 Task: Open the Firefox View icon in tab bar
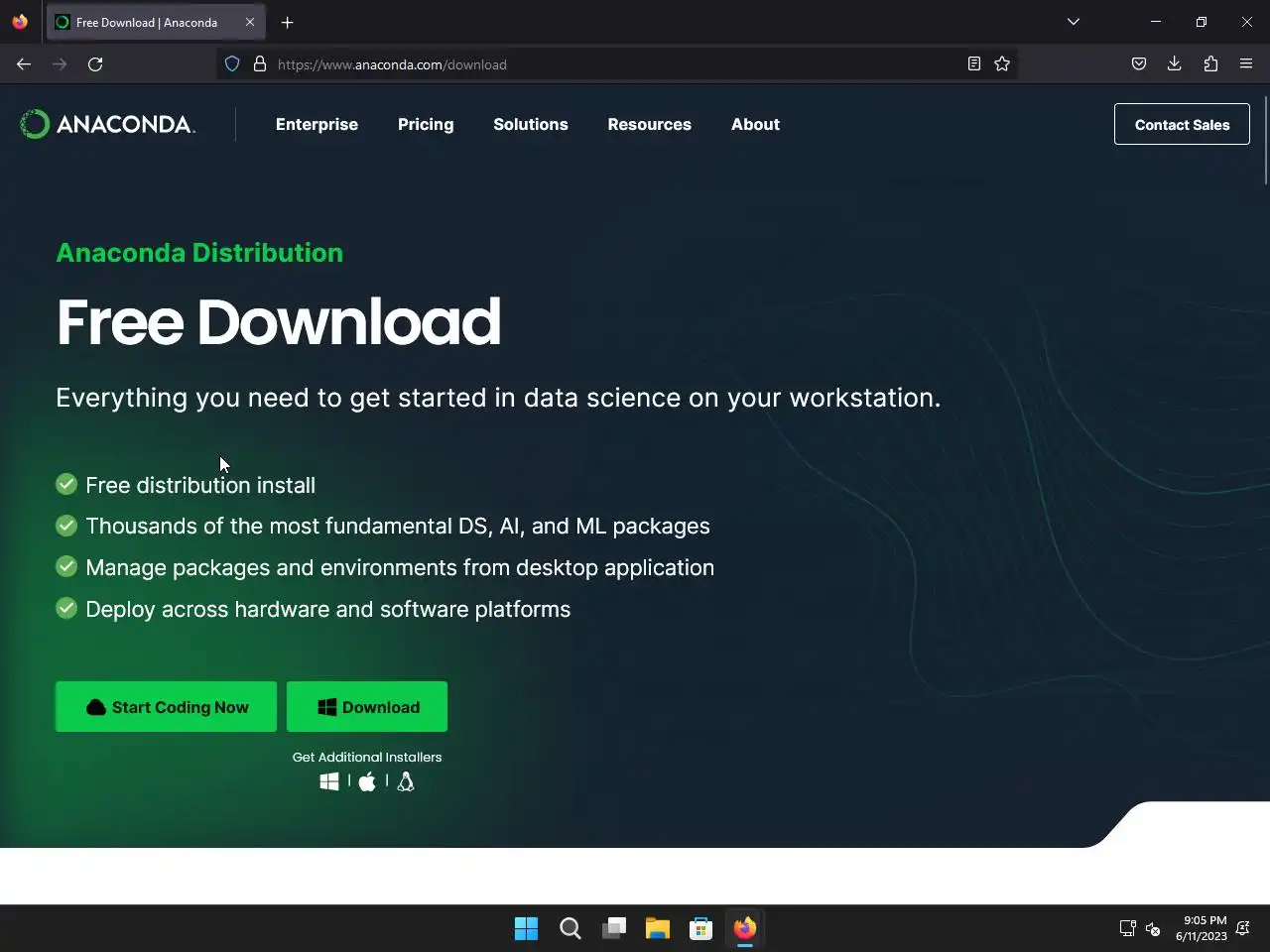[20, 22]
